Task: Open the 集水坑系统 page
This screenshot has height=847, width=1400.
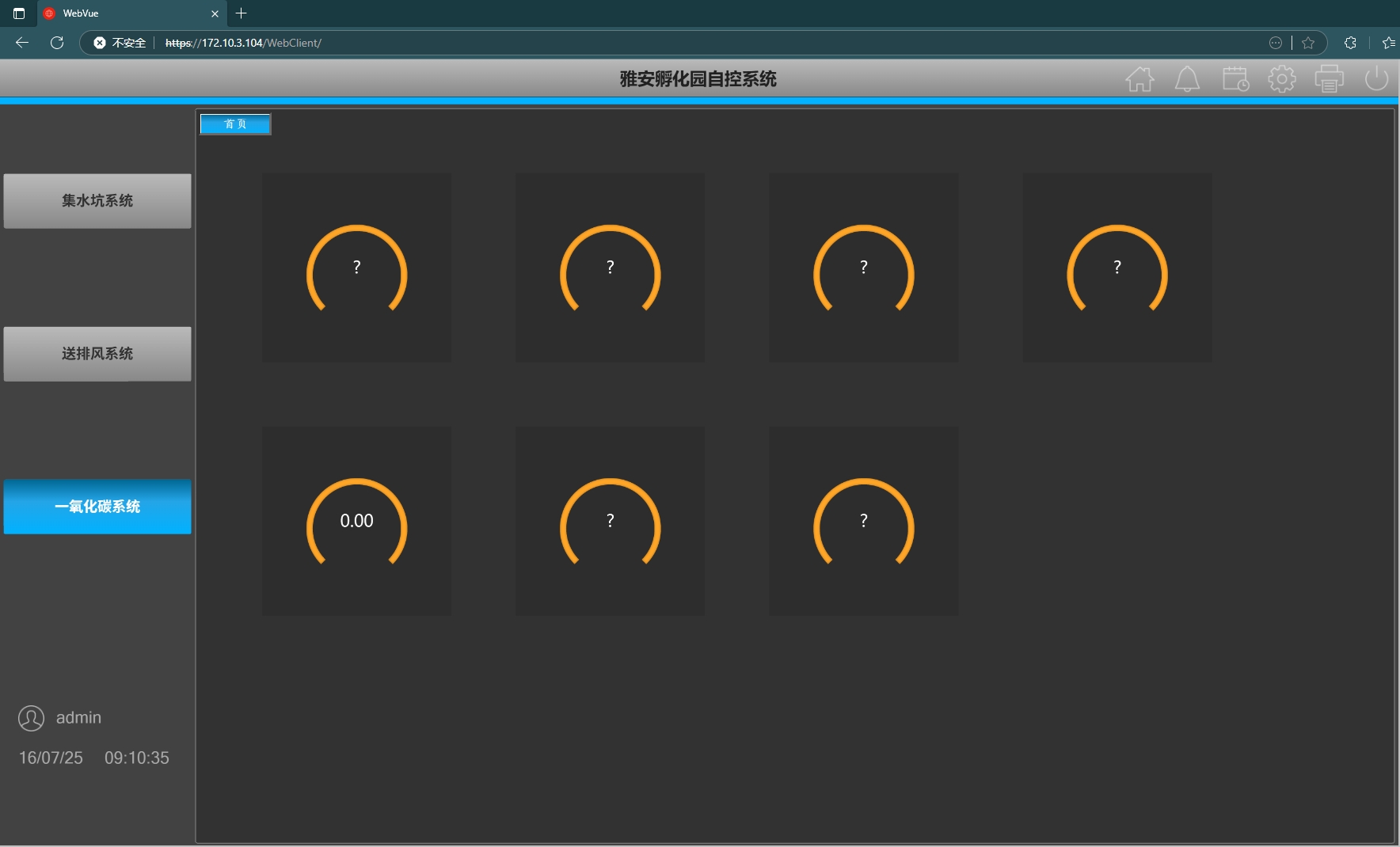Action: click(x=97, y=201)
